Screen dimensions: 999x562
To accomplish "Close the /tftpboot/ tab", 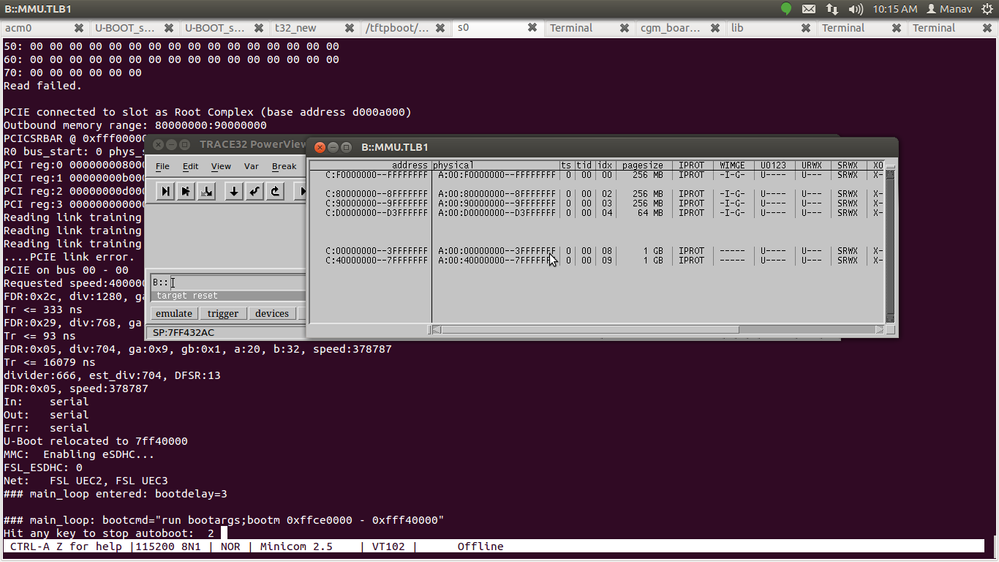I will [x=440, y=28].
